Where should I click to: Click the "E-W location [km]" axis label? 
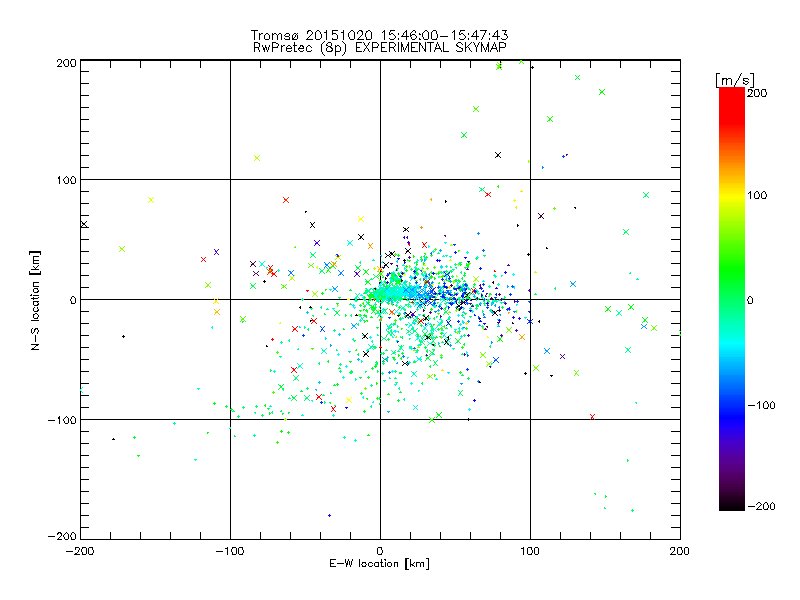pyautogui.click(x=379, y=564)
